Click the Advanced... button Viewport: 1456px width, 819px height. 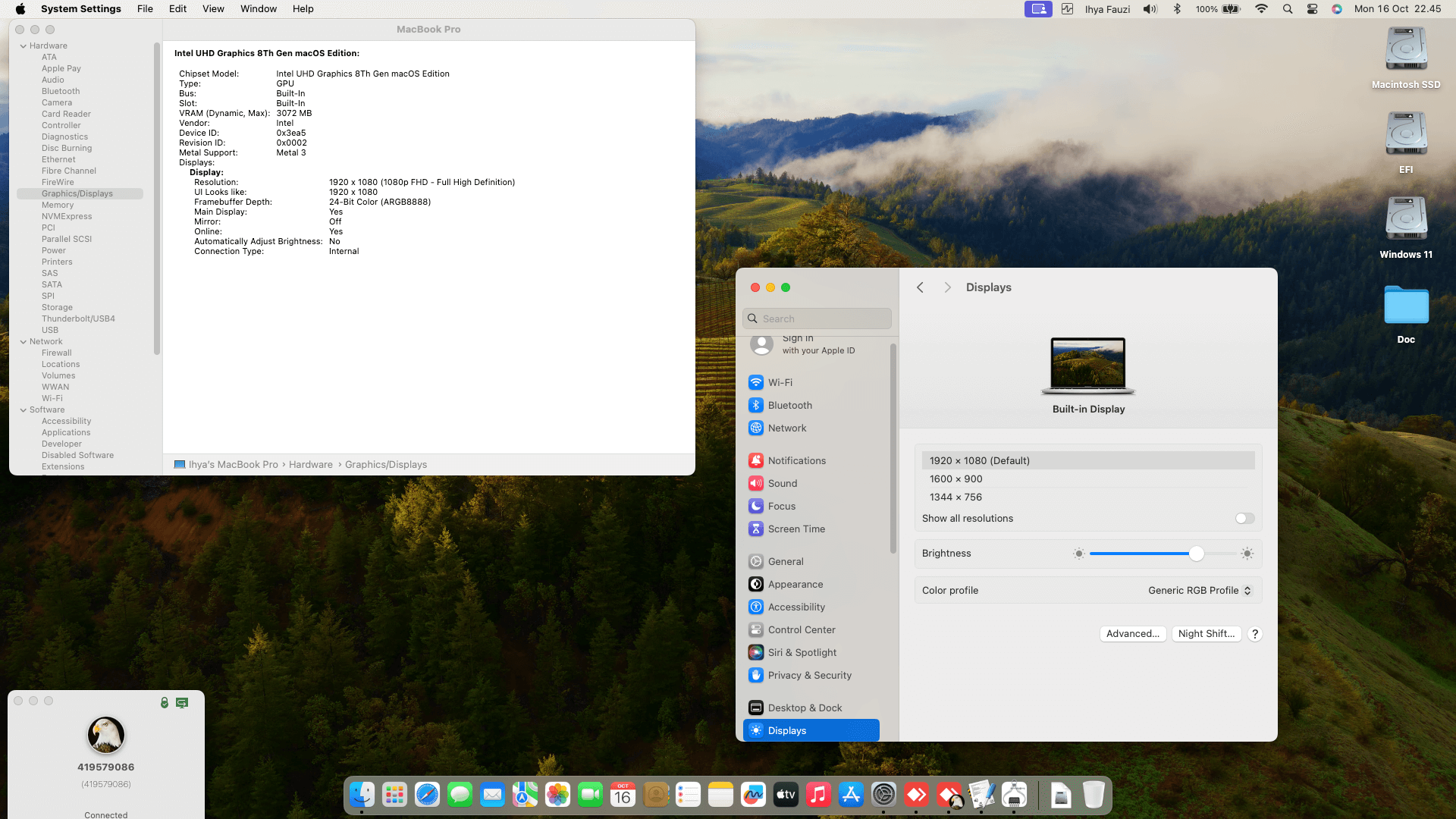[x=1133, y=634]
